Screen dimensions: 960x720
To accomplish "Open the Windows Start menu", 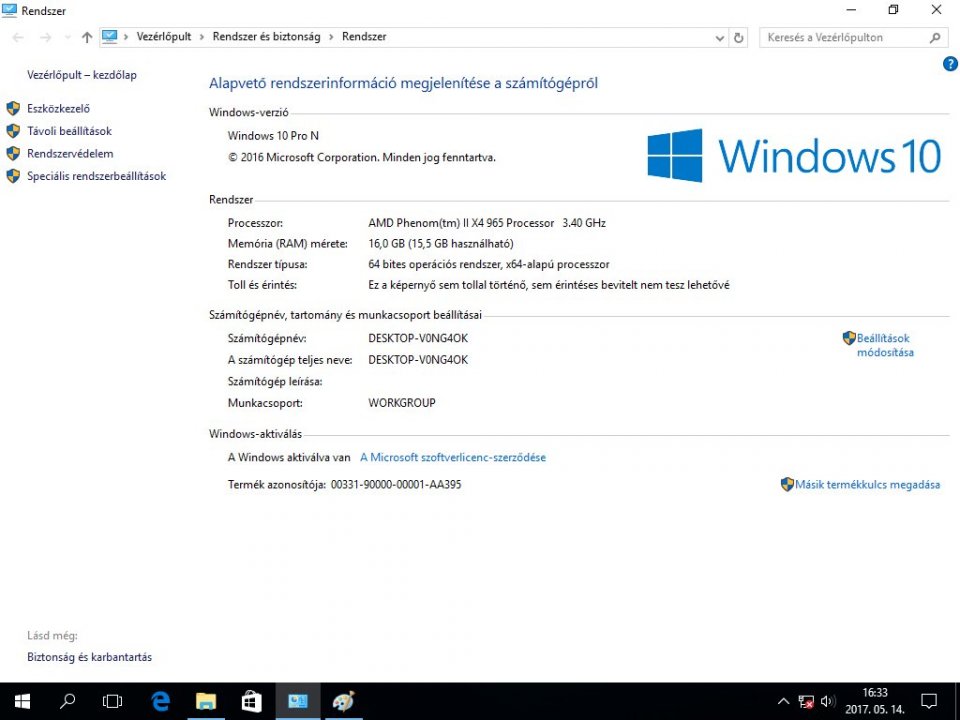I will pos(22,702).
